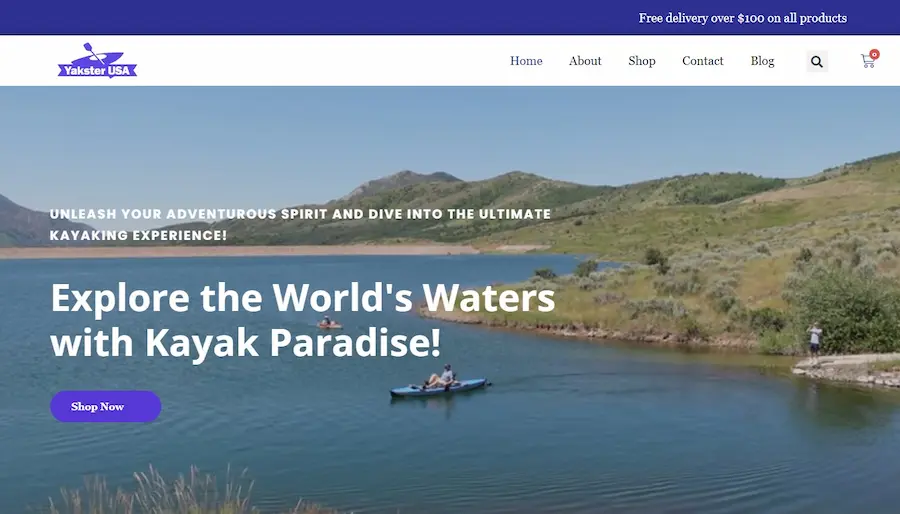
Task: Visit the Blog menu link
Action: pos(762,61)
